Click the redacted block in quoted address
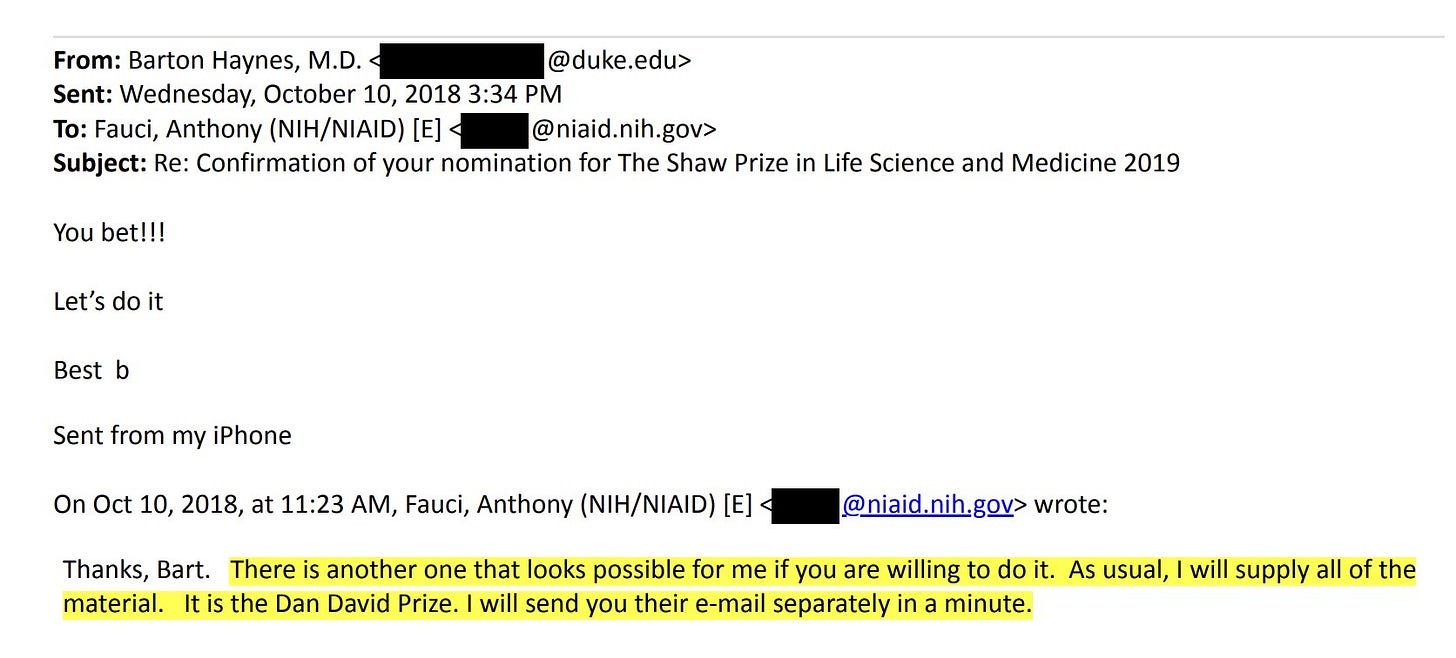This screenshot has width=1456, height=658. click(x=806, y=506)
